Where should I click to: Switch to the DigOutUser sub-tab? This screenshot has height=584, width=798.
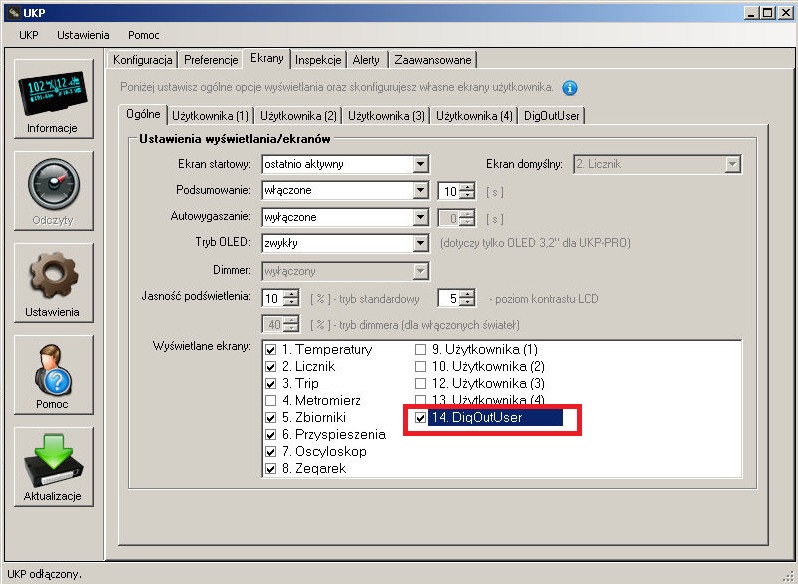[x=551, y=116]
